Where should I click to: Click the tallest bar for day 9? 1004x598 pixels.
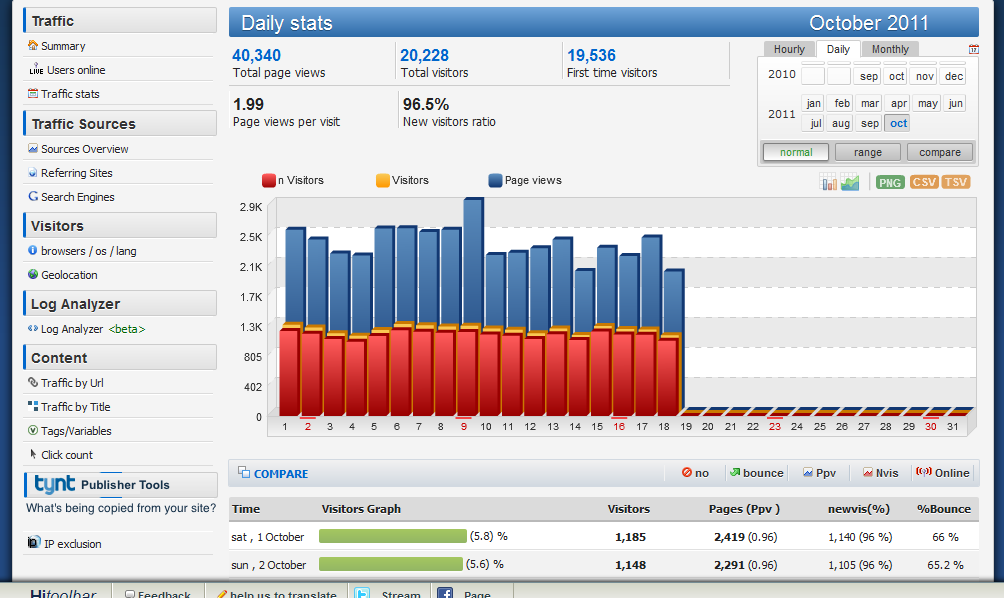pyautogui.click(x=474, y=263)
